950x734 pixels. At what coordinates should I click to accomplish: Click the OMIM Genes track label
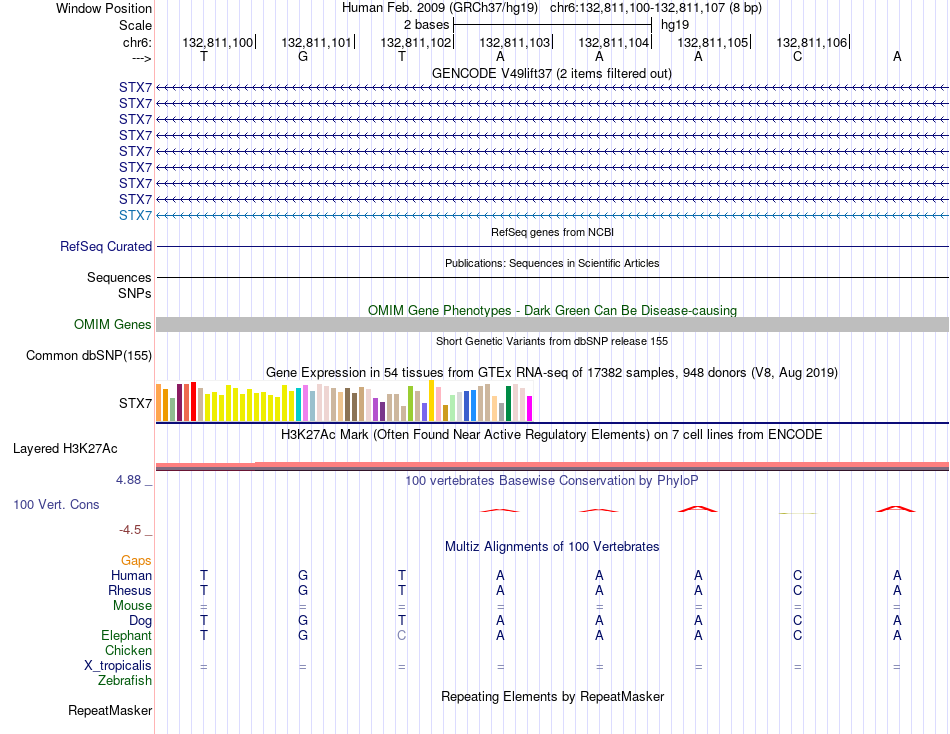click(x=112, y=324)
